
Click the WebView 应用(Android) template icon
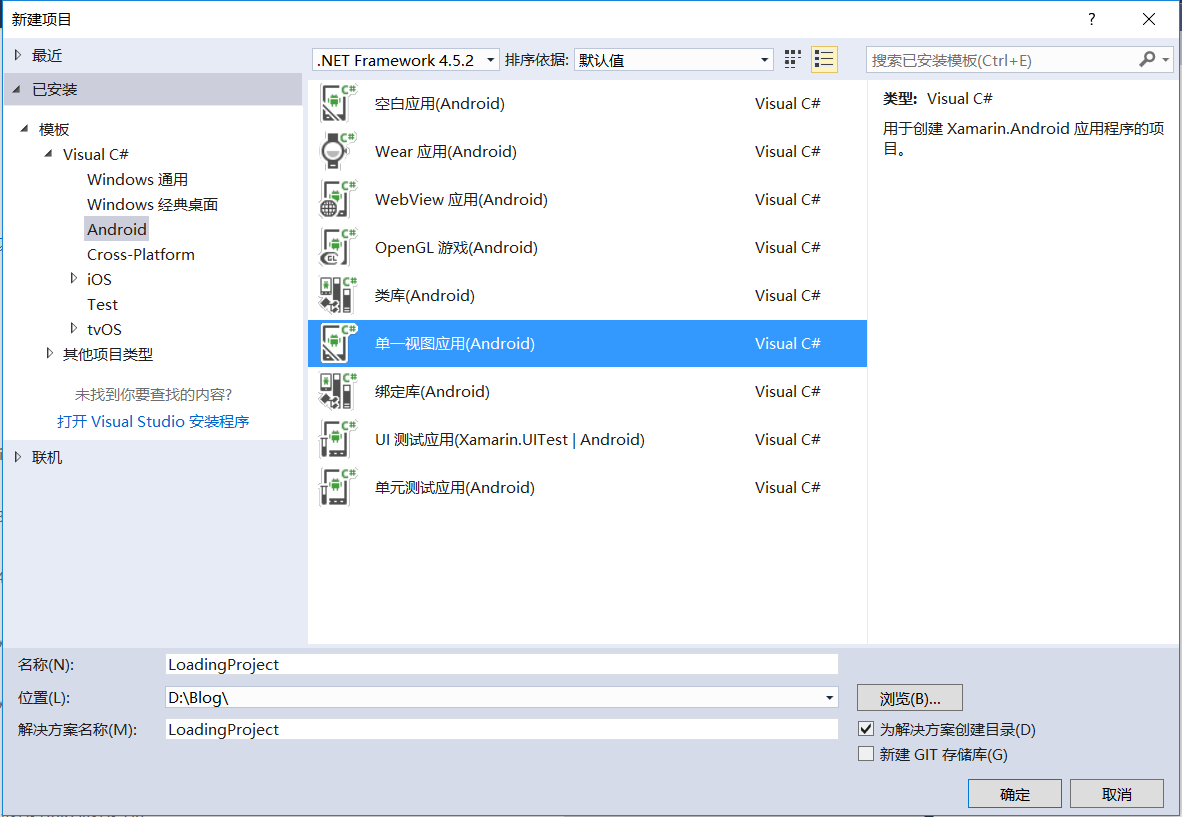click(x=338, y=200)
